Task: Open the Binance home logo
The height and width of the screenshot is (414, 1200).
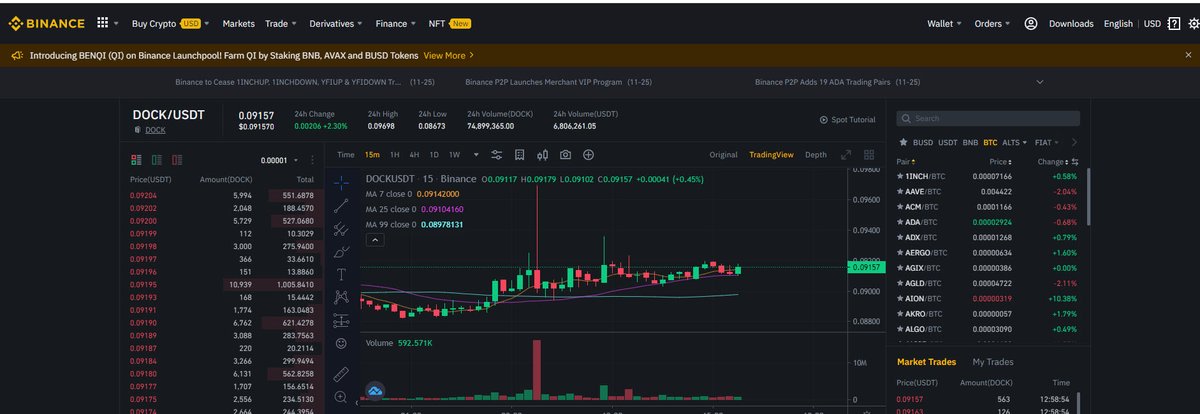Action: pos(48,23)
